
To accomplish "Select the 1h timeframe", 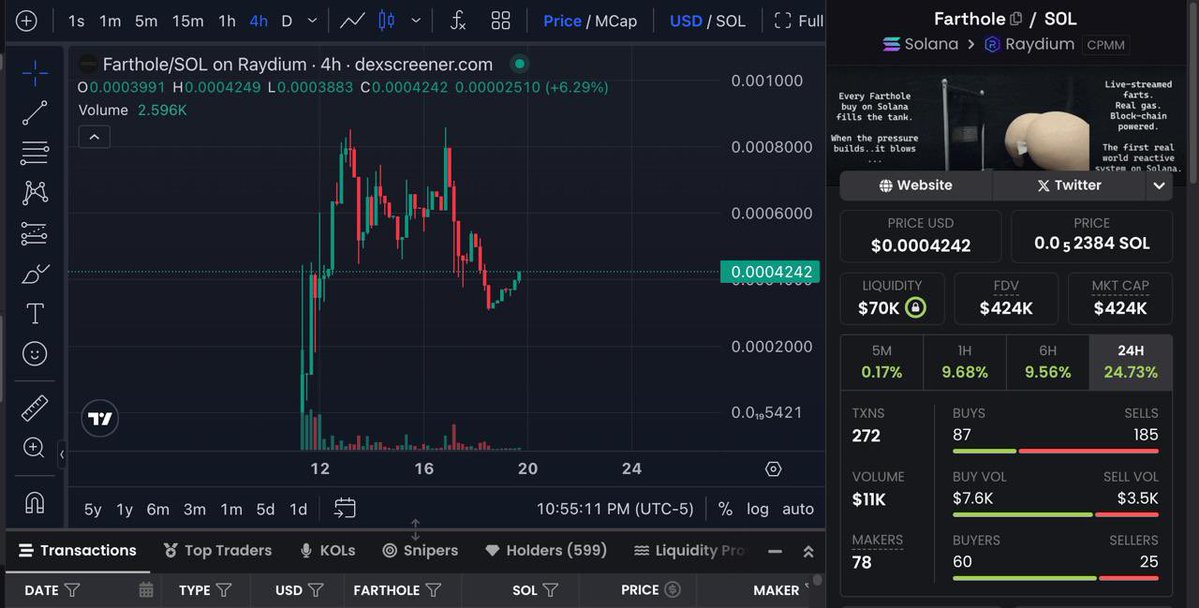I will [227, 21].
